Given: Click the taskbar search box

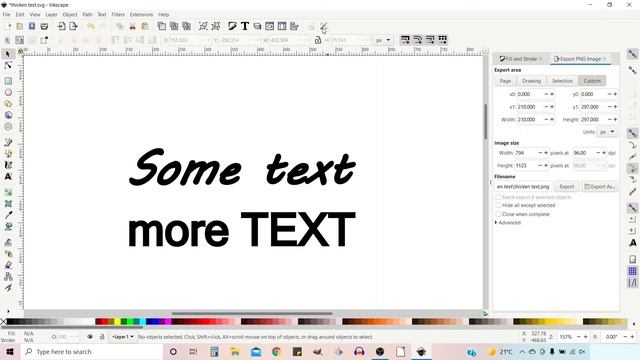Looking at the screenshot, I should [x=91, y=351].
